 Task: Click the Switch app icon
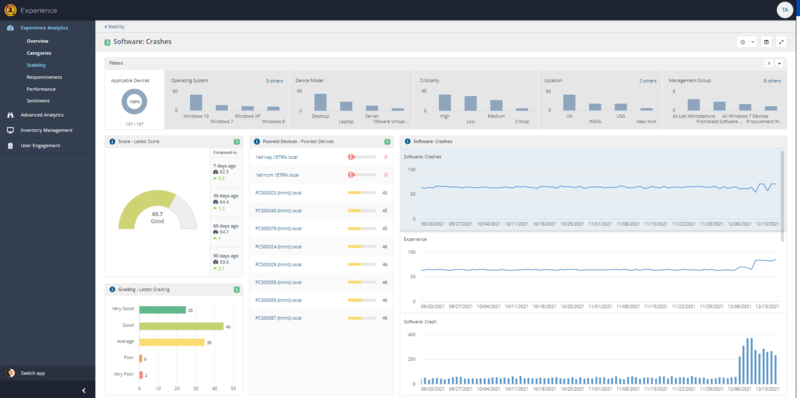[x=10, y=373]
